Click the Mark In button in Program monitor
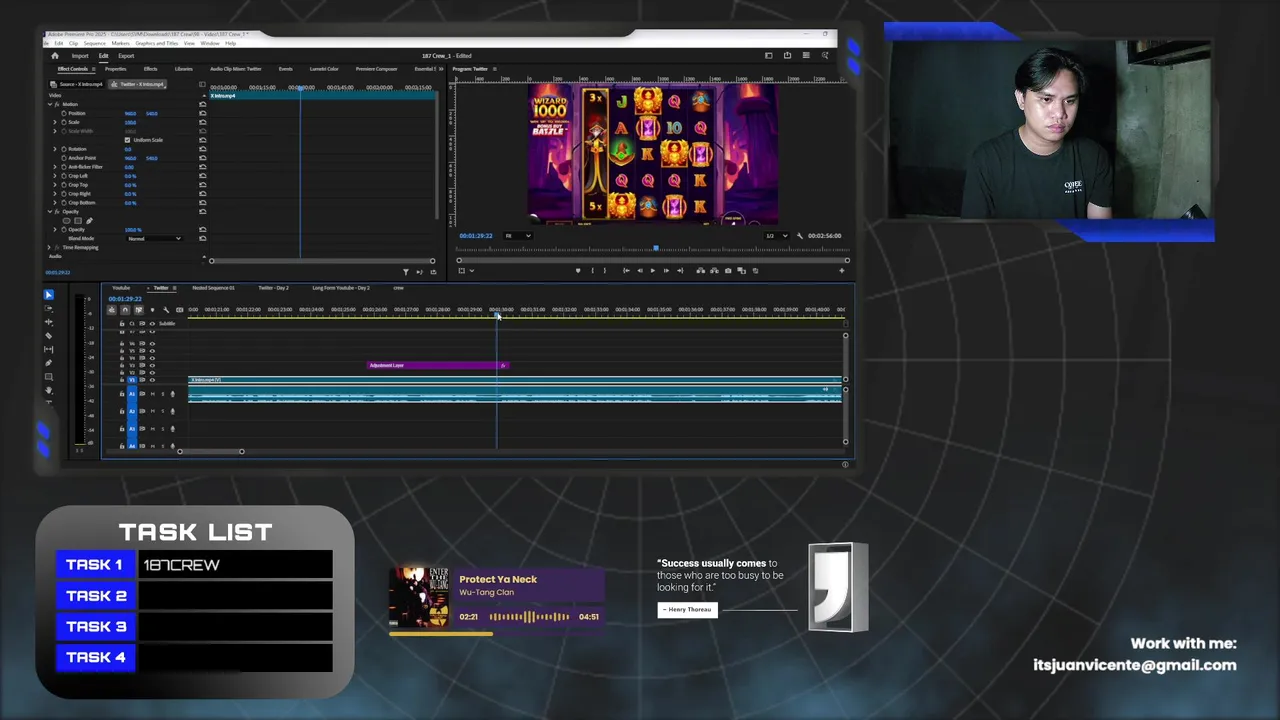This screenshot has width=1280, height=720. point(592,270)
